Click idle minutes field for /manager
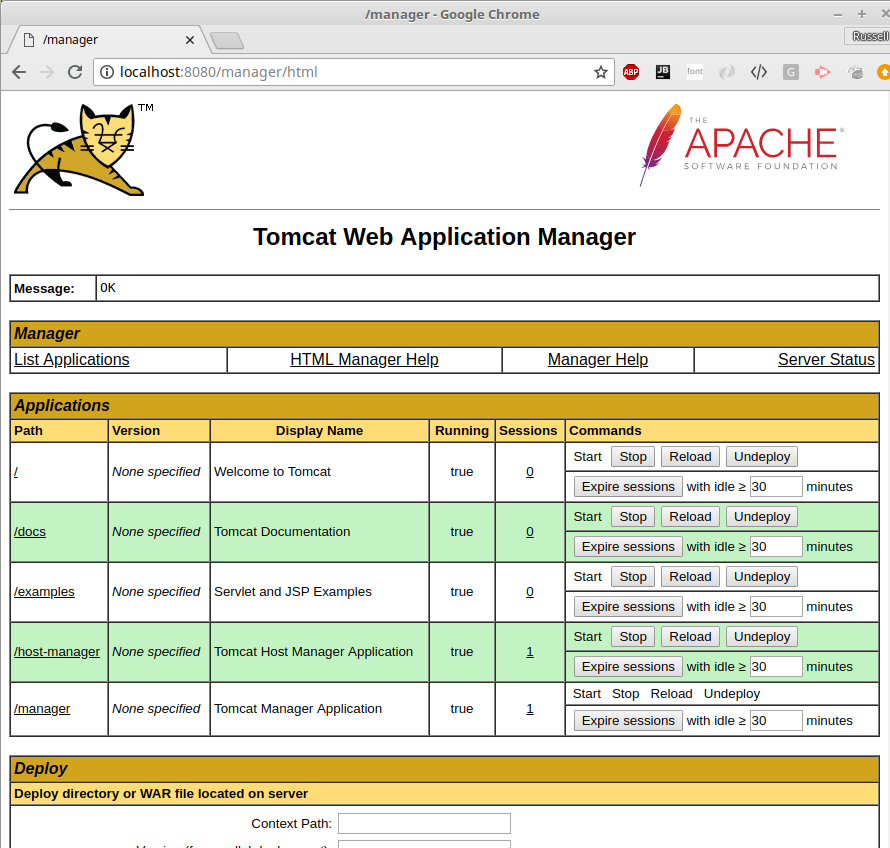 [776, 720]
